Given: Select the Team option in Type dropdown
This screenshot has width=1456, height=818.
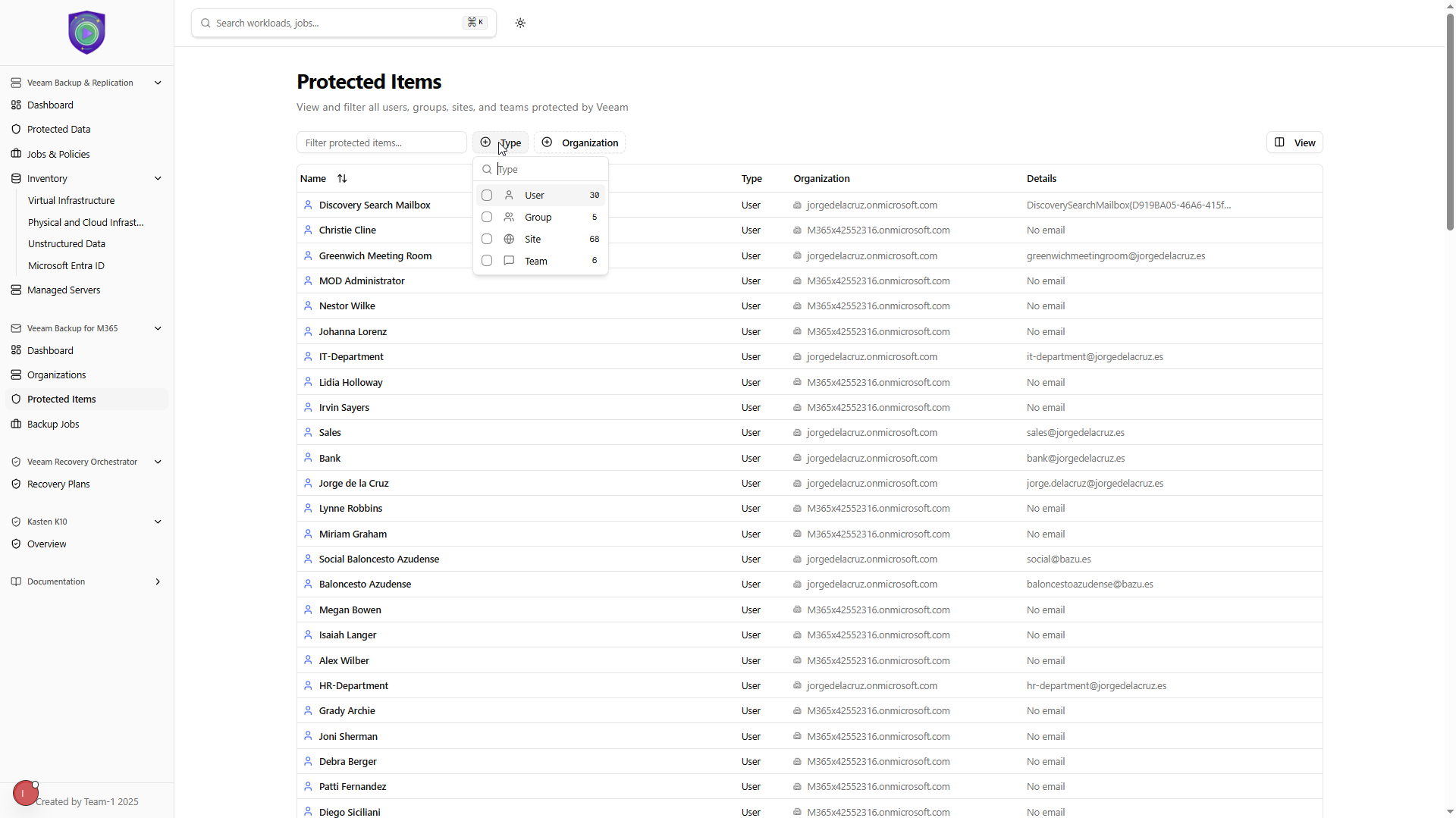Looking at the screenshot, I should [x=536, y=262].
